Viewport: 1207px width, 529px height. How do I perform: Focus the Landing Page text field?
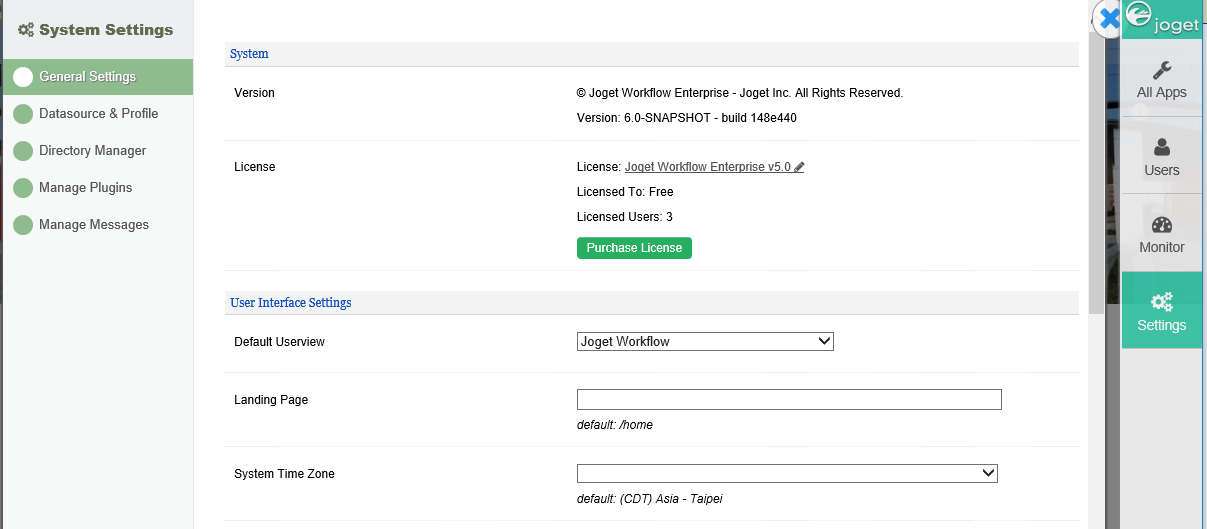(789, 400)
